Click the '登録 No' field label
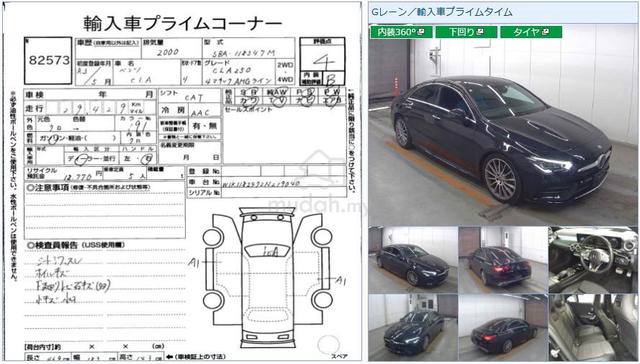 coord(204,172)
